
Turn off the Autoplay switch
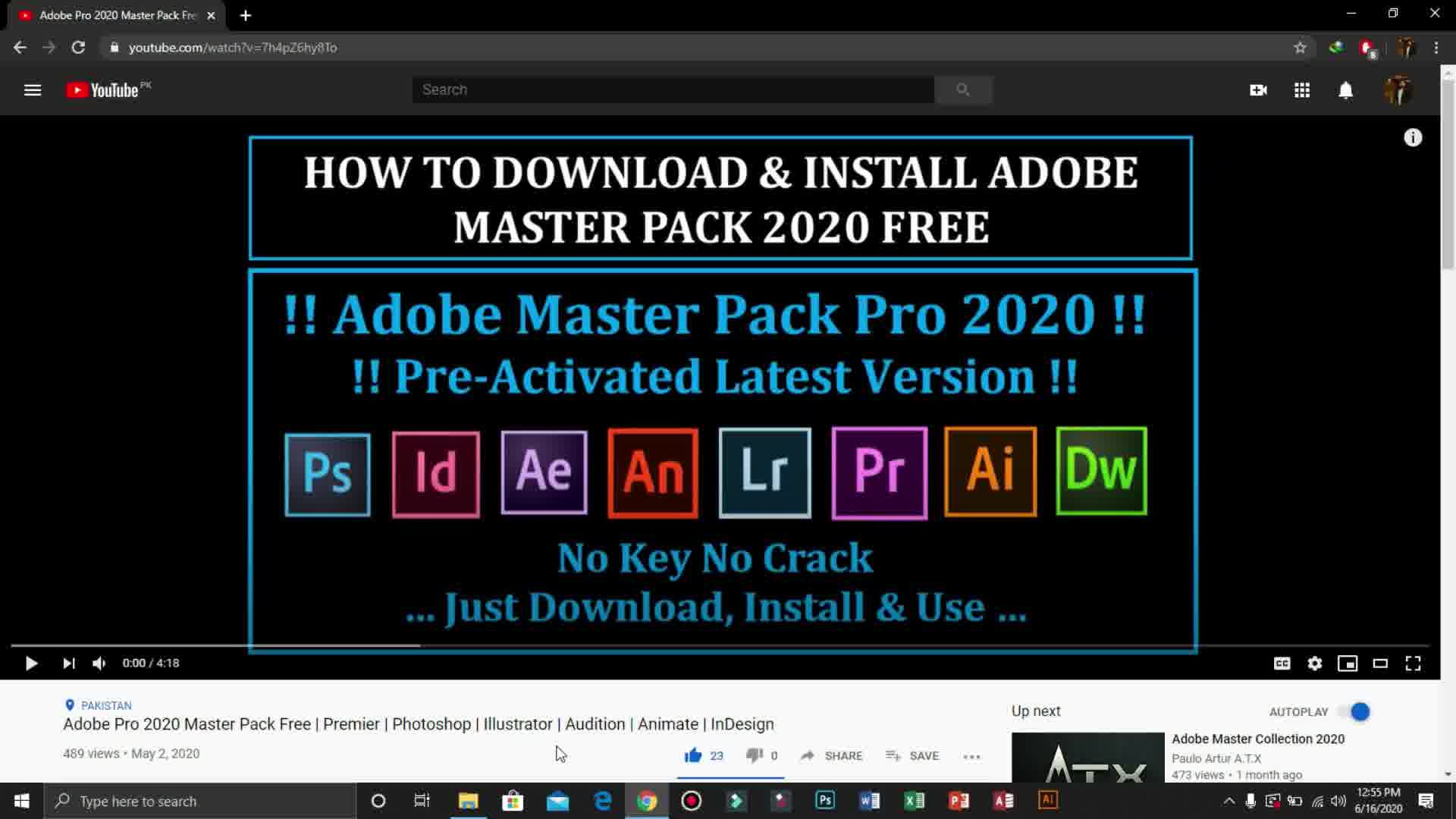1355,711
